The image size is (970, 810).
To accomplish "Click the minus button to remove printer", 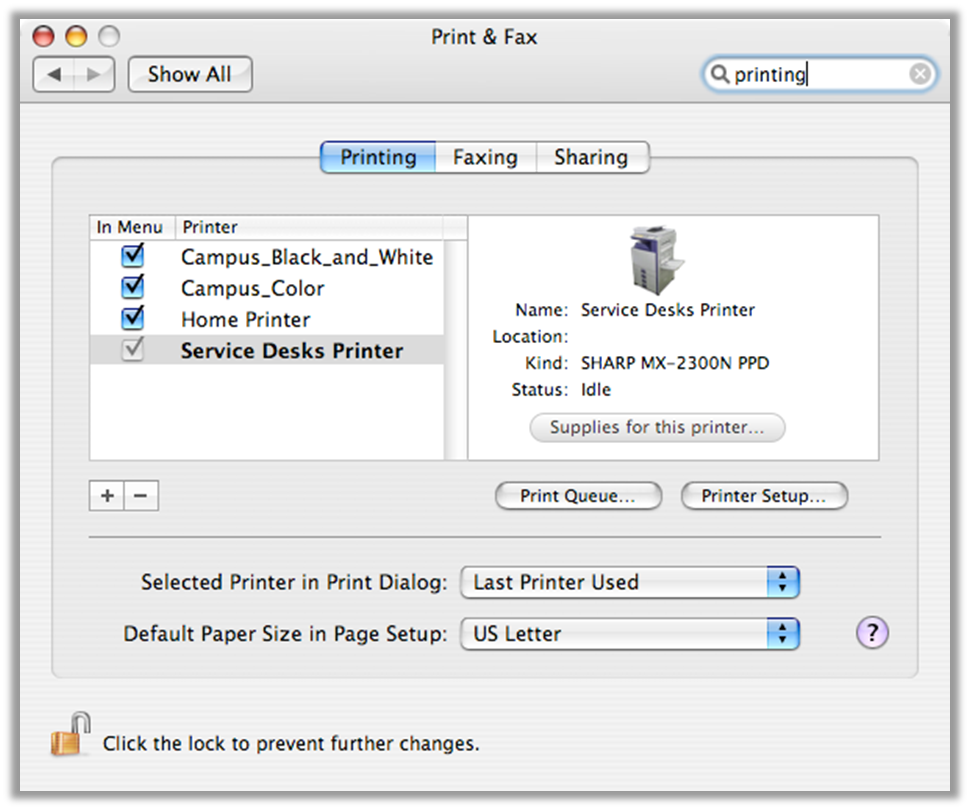I will pyautogui.click(x=141, y=495).
